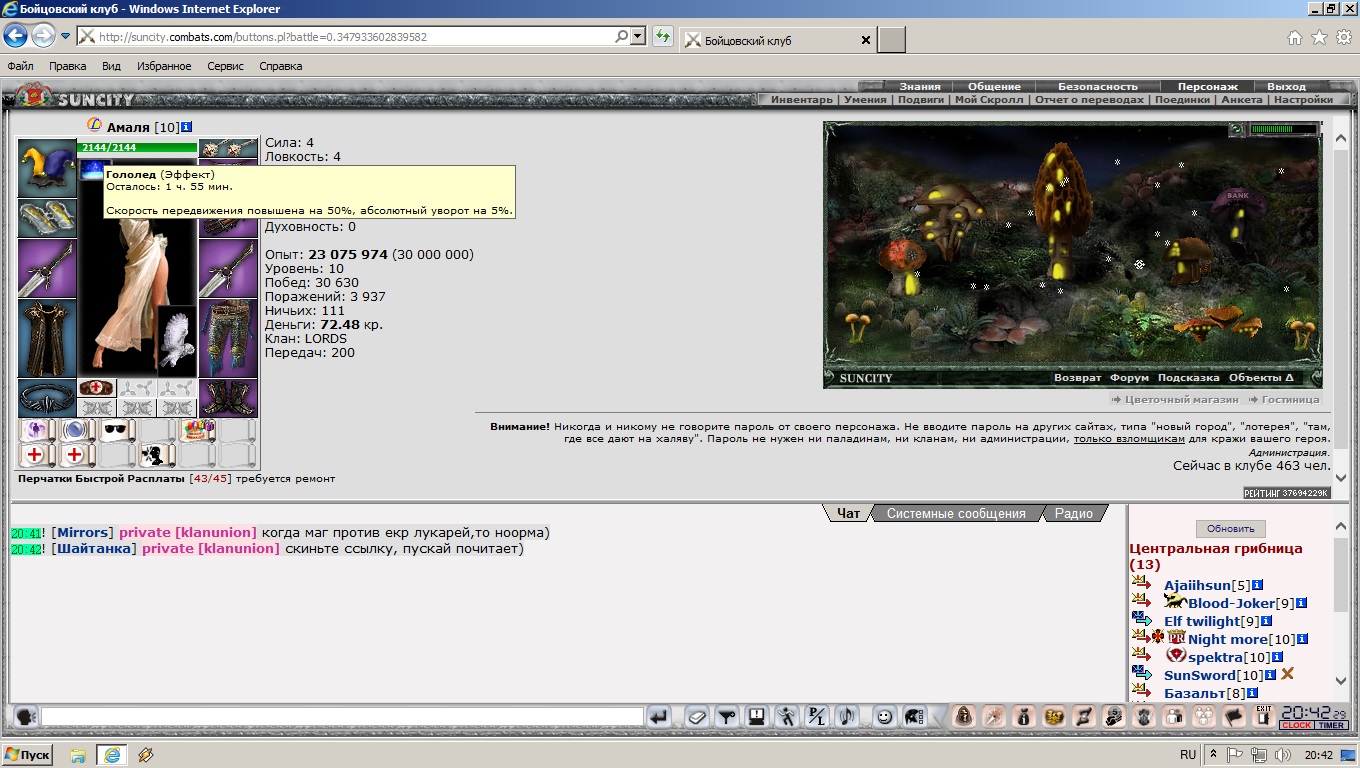Click the green health bar 2144/2144
Screen dimensions: 1360x768
(x=137, y=147)
